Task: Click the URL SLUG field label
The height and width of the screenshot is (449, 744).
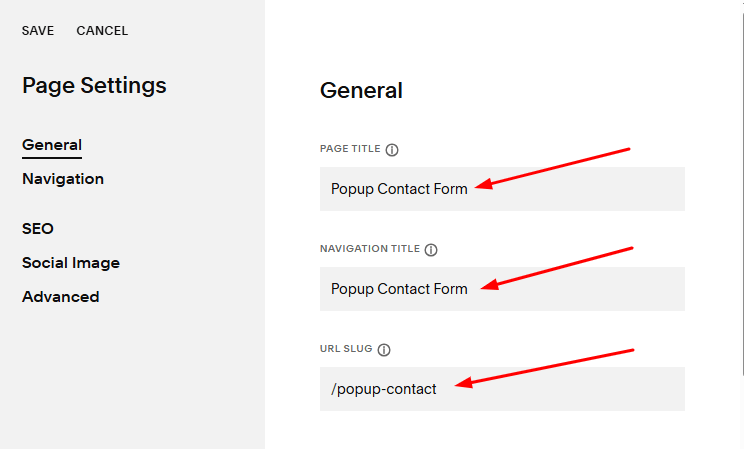Action: point(346,349)
